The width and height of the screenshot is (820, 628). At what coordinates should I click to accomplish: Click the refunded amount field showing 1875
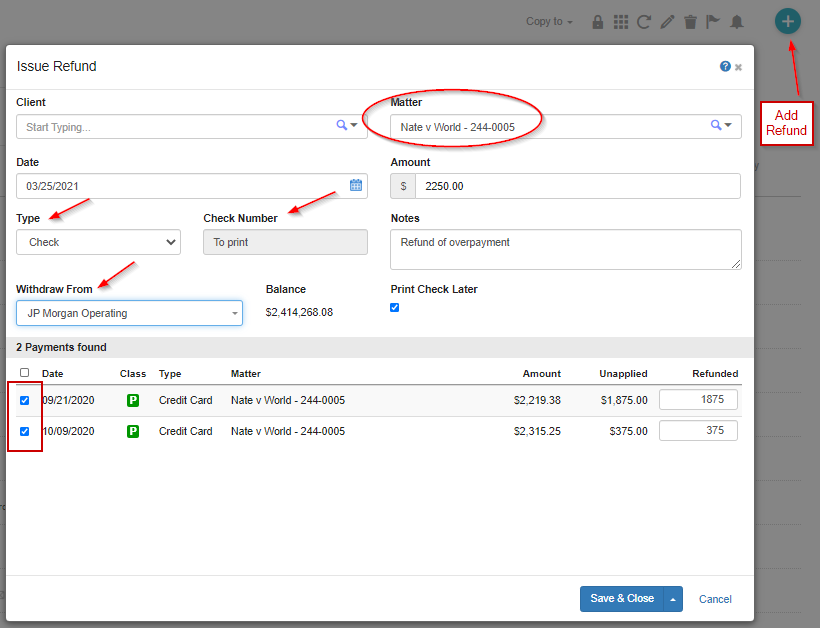[698, 399]
